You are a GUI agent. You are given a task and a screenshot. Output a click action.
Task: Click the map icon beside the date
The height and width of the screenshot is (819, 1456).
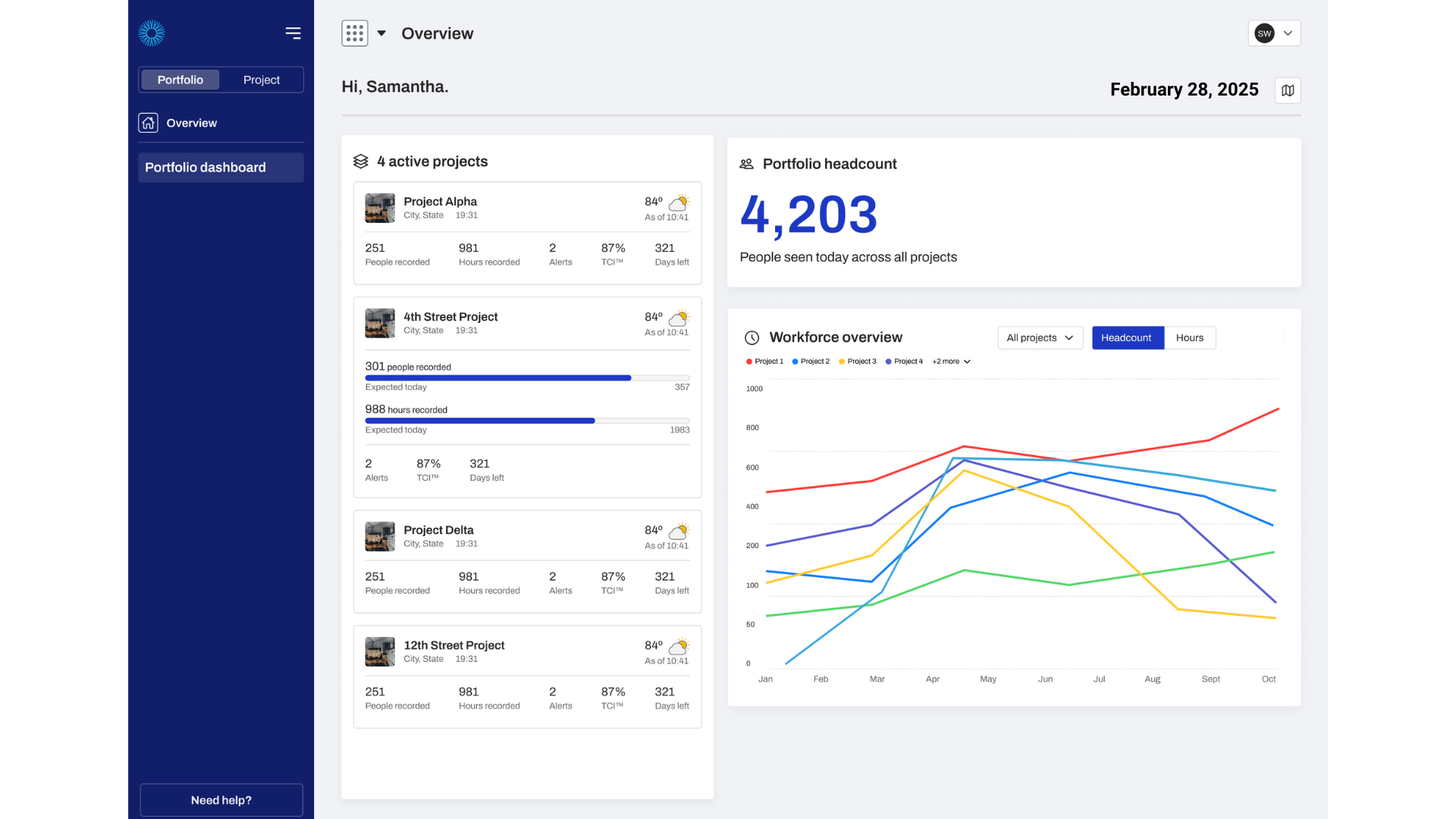point(1287,89)
